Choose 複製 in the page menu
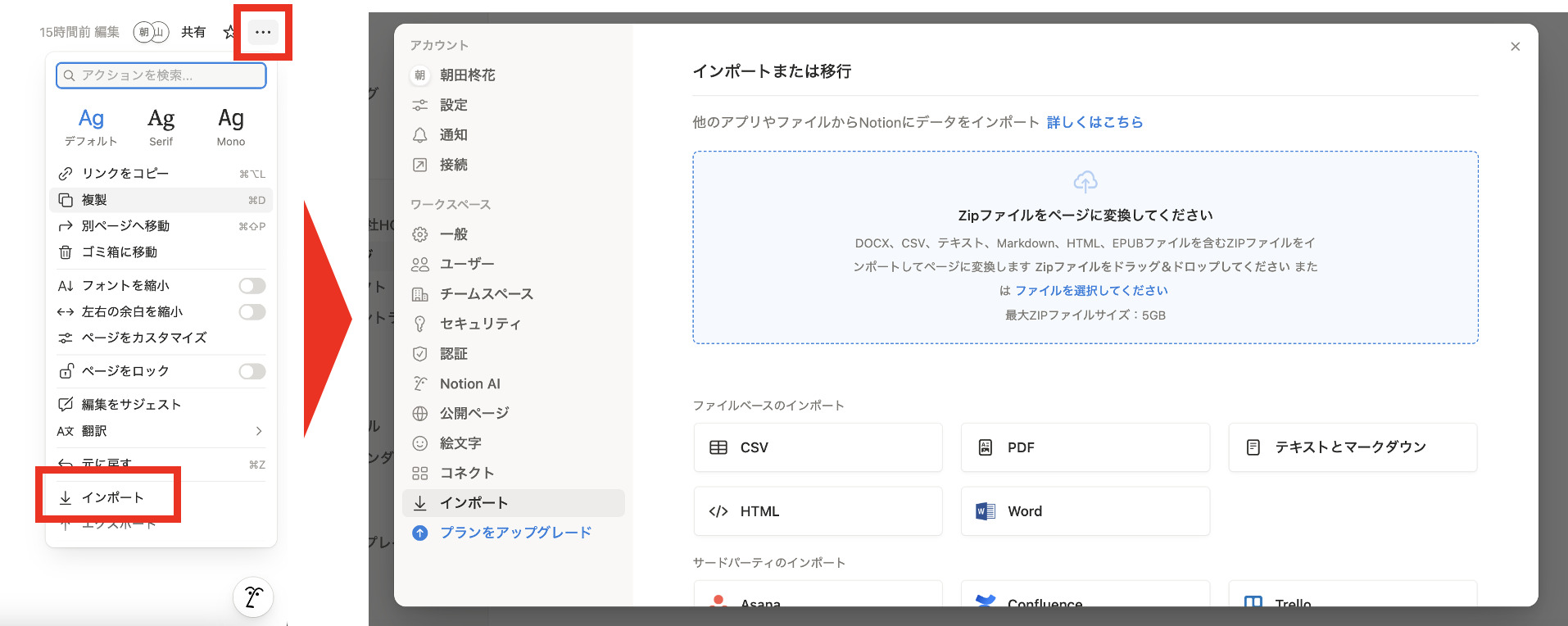This screenshot has height=626, width=1568. click(161, 200)
